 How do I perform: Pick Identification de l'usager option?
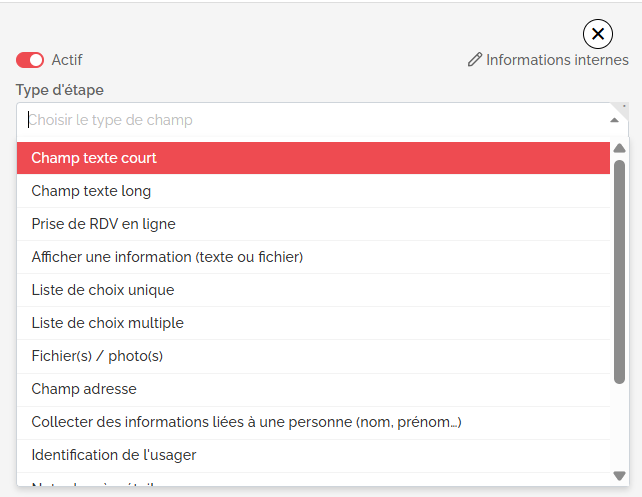[x=313, y=455]
